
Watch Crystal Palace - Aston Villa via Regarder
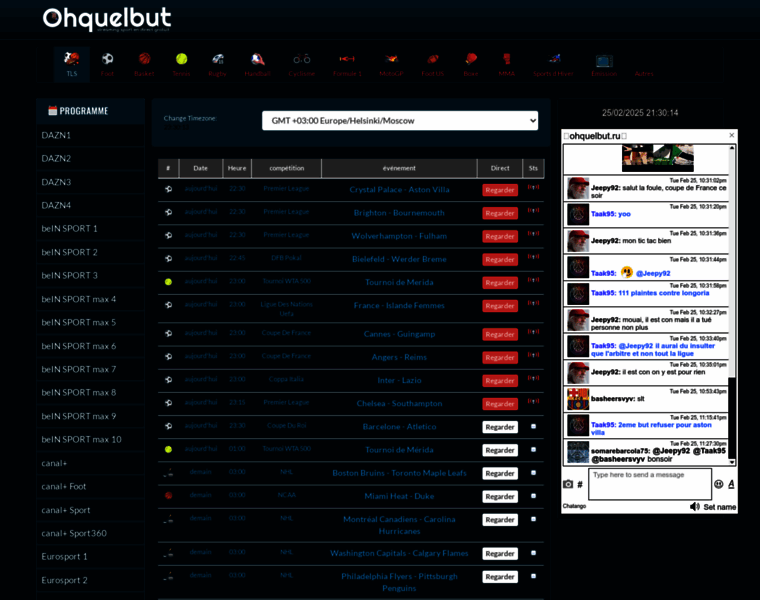tap(500, 190)
